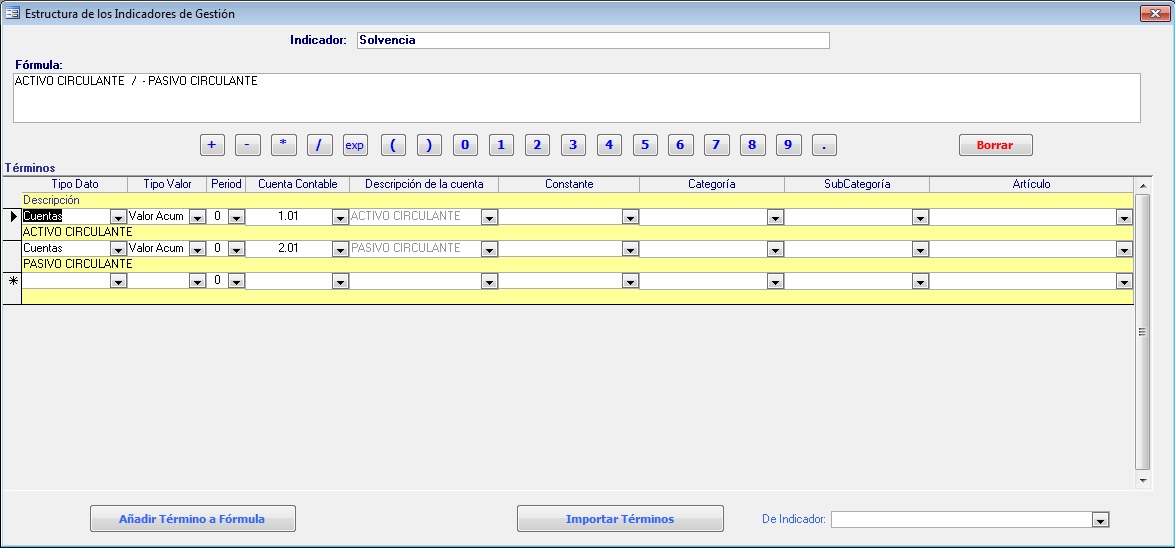
Task: Open Tipo Dato dropdown in ACTIVO CIRCULANTE row
Action: pyautogui.click(x=118, y=217)
